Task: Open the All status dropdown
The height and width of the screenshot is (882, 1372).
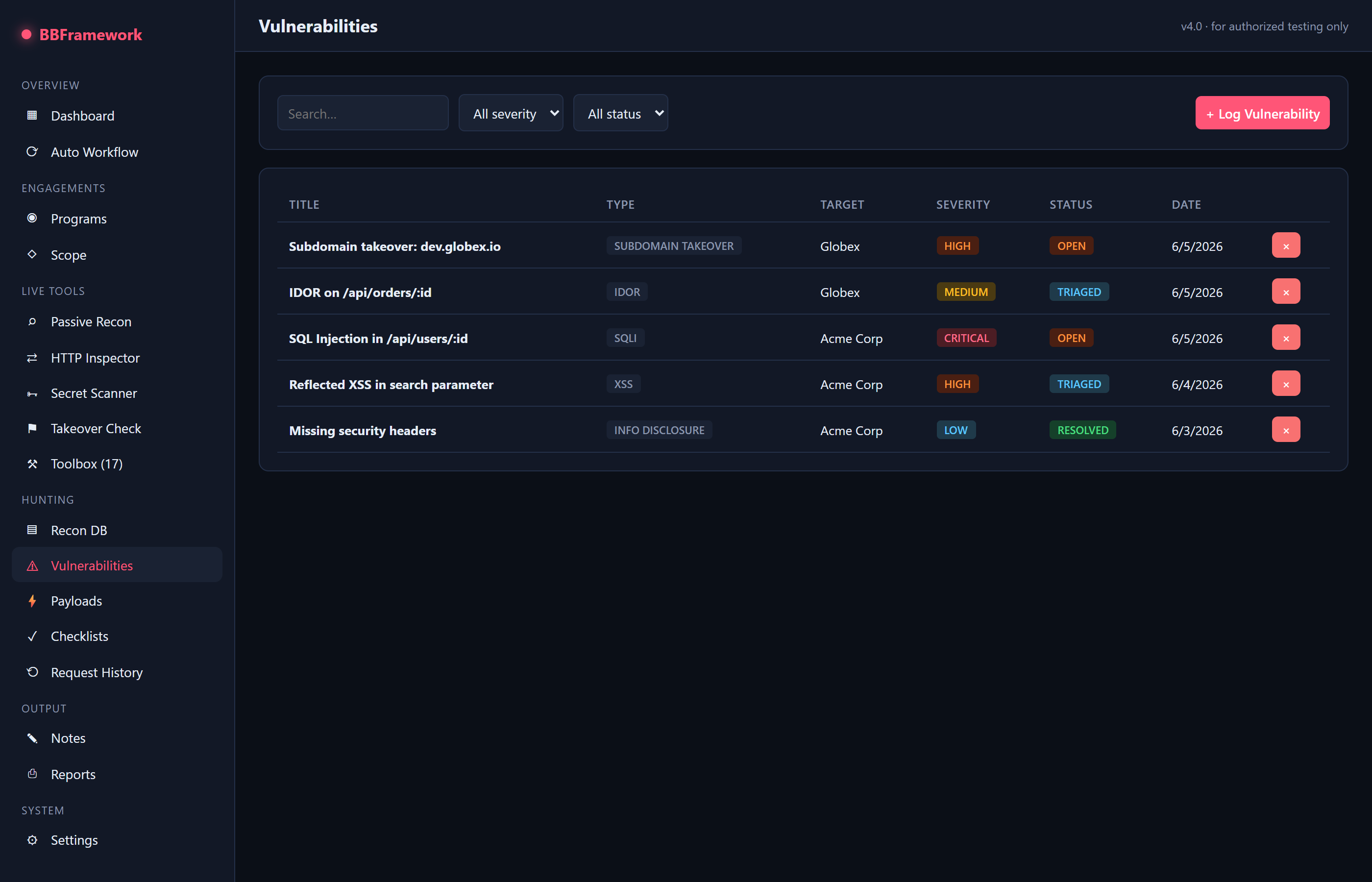Action: (621, 113)
